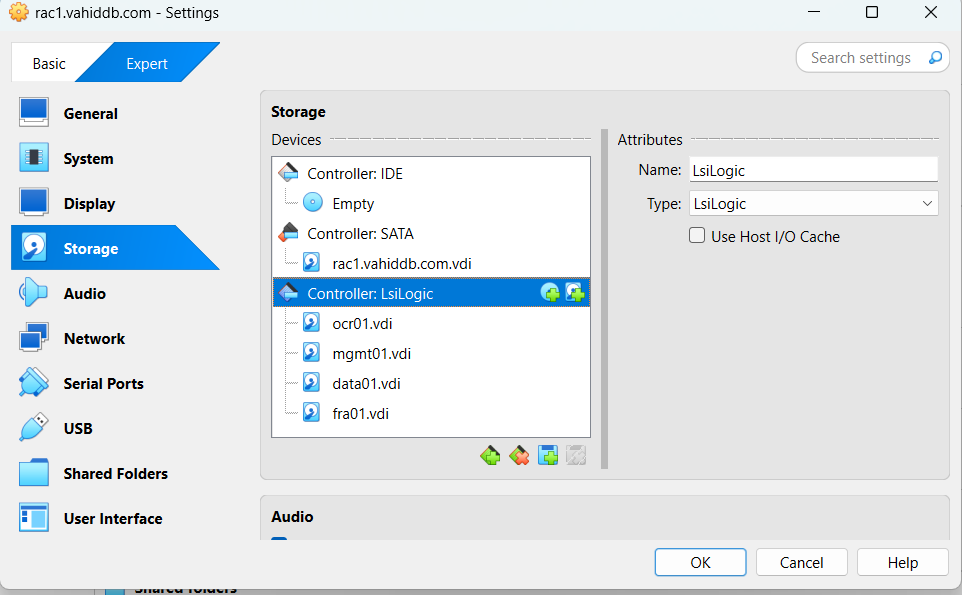Click the add hard disk icon on LsiLogic controller
Viewport: 962px width, 595px height.
click(x=575, y=293)
